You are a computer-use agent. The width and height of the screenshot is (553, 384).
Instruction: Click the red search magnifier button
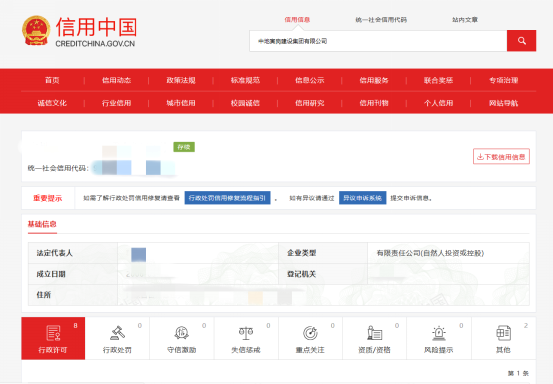[521, 41]
